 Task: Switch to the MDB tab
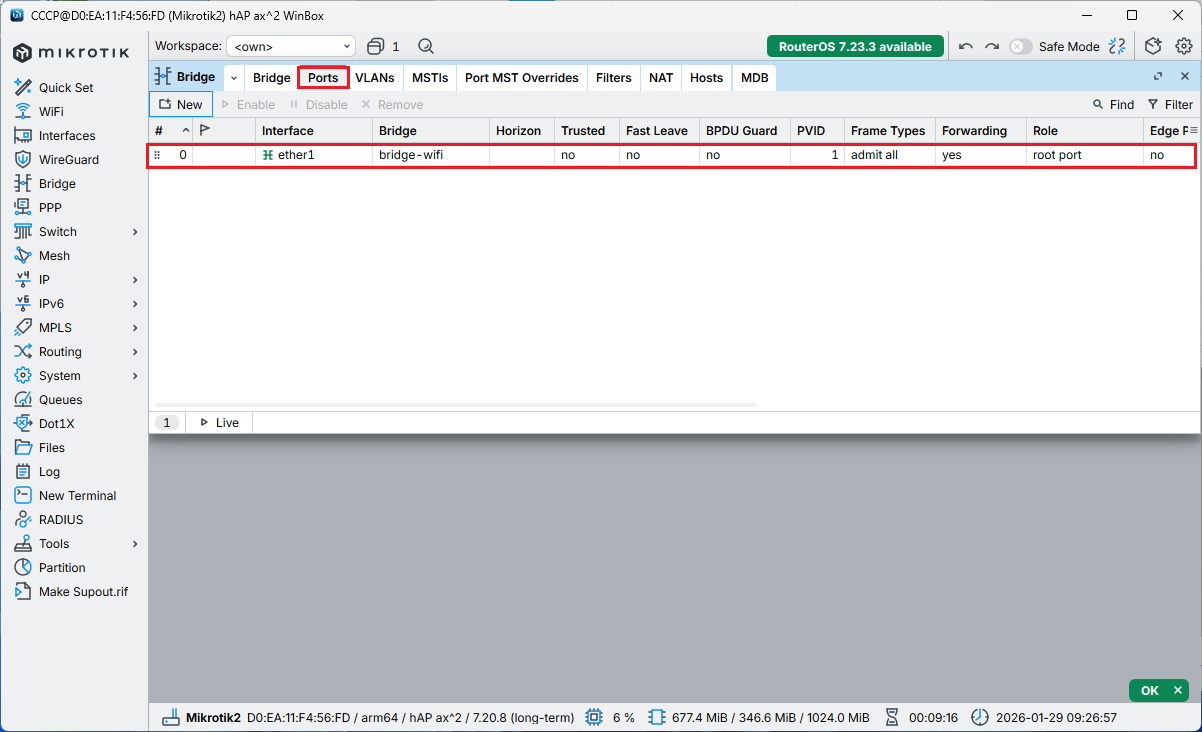(755, 78)
